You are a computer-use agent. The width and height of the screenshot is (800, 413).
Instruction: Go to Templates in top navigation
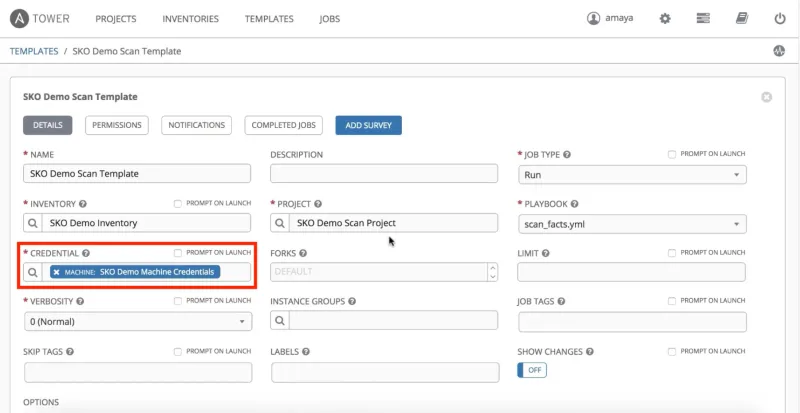[269, 19]
